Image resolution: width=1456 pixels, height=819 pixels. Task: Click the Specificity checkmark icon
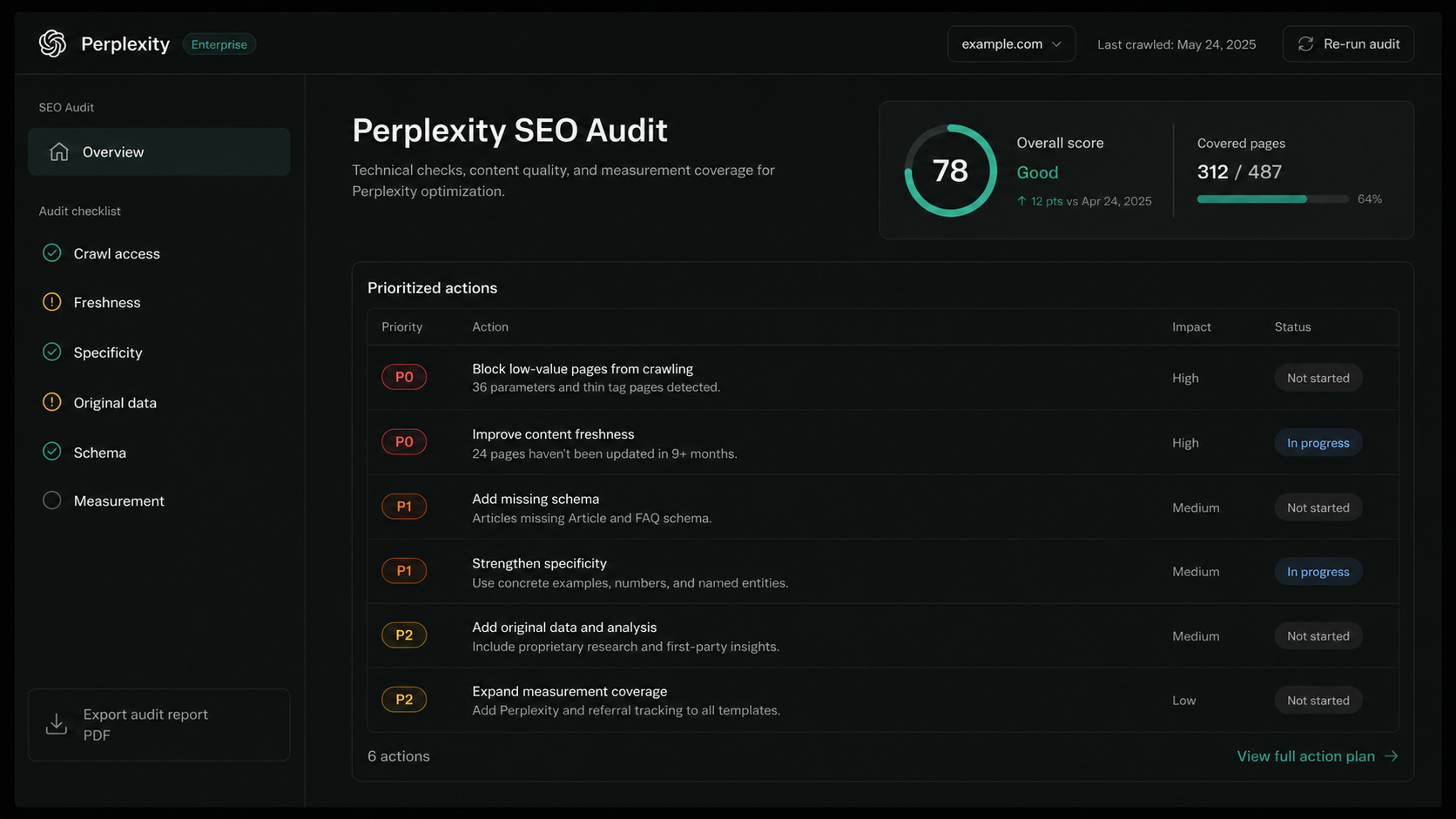(x=52, y=352)
